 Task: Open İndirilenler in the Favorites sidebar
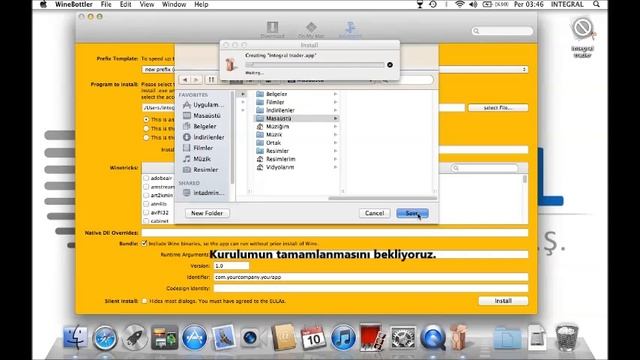(204, 137)
